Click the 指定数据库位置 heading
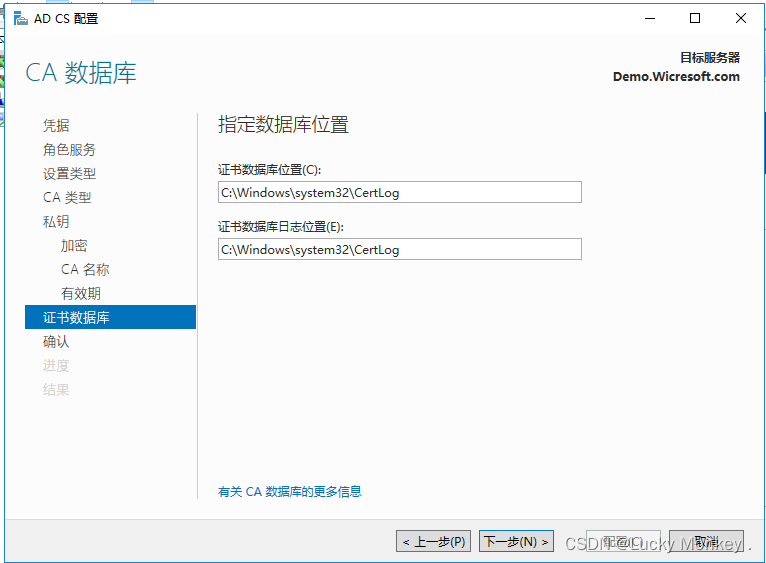The width and height of the screenshot is (766, 563). (283, 125)
